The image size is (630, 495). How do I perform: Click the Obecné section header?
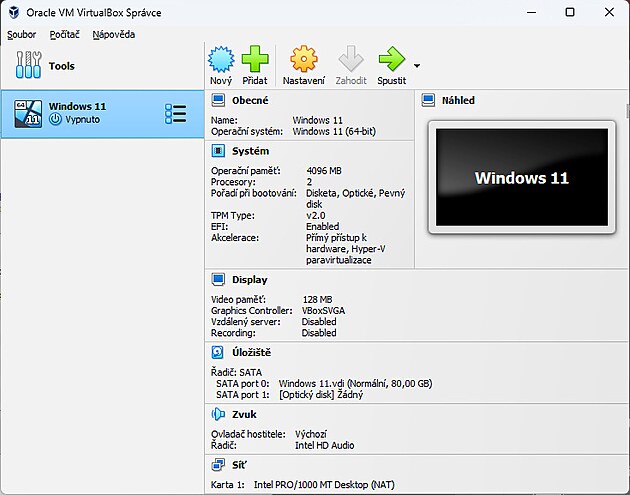tap(249, 101)
